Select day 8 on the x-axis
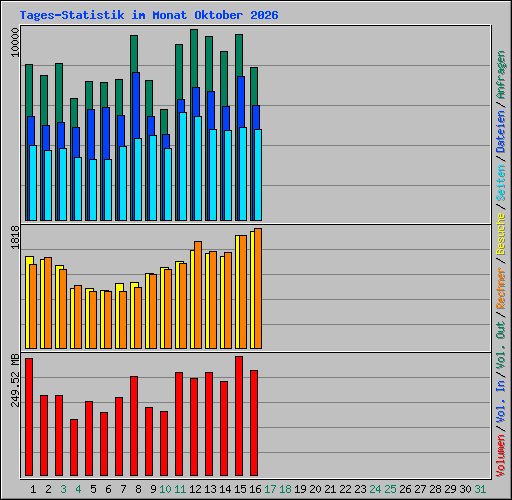The width and height of the screenshot is (512, 500). (x=138, y=489)
